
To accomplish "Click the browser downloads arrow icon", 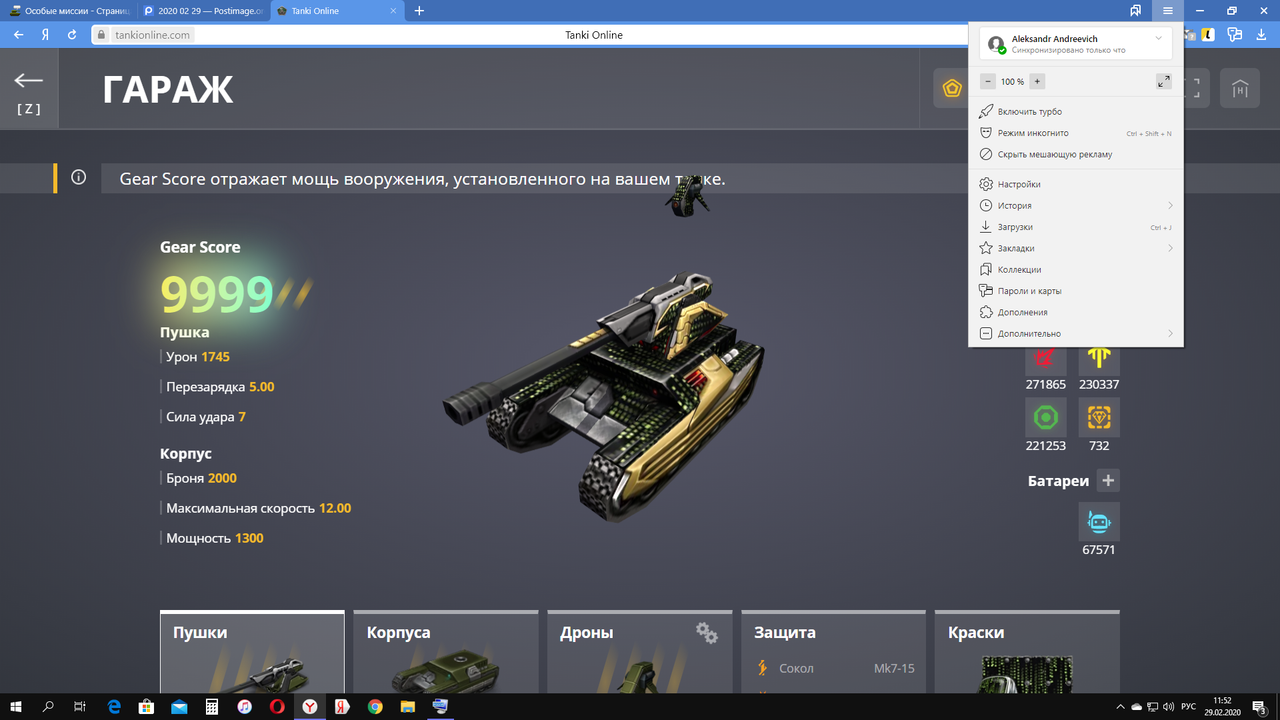I will 1262,34.
